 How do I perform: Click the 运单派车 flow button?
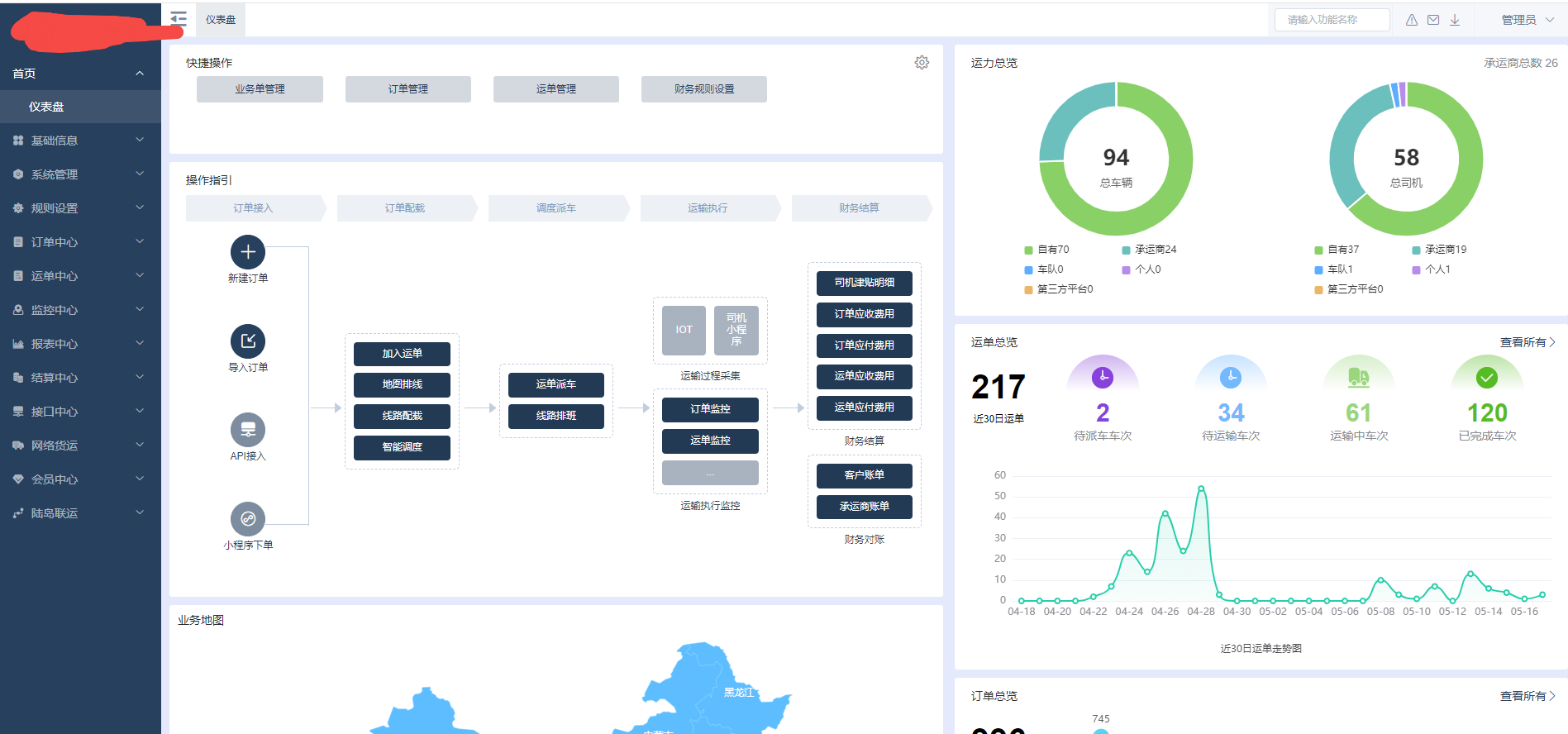(556, 384)
